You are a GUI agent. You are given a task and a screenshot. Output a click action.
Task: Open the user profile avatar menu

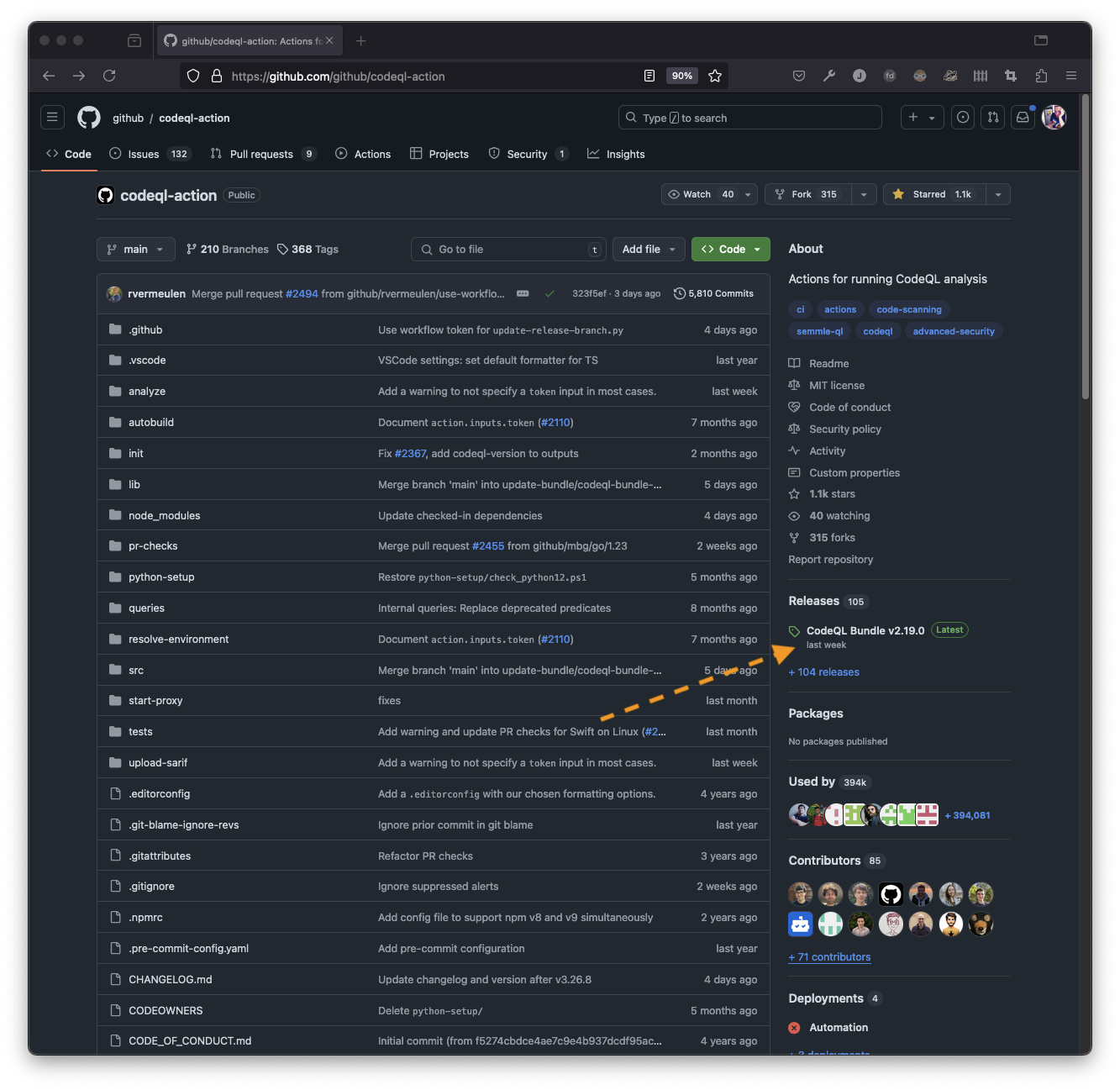click(x=1054, y=118)
